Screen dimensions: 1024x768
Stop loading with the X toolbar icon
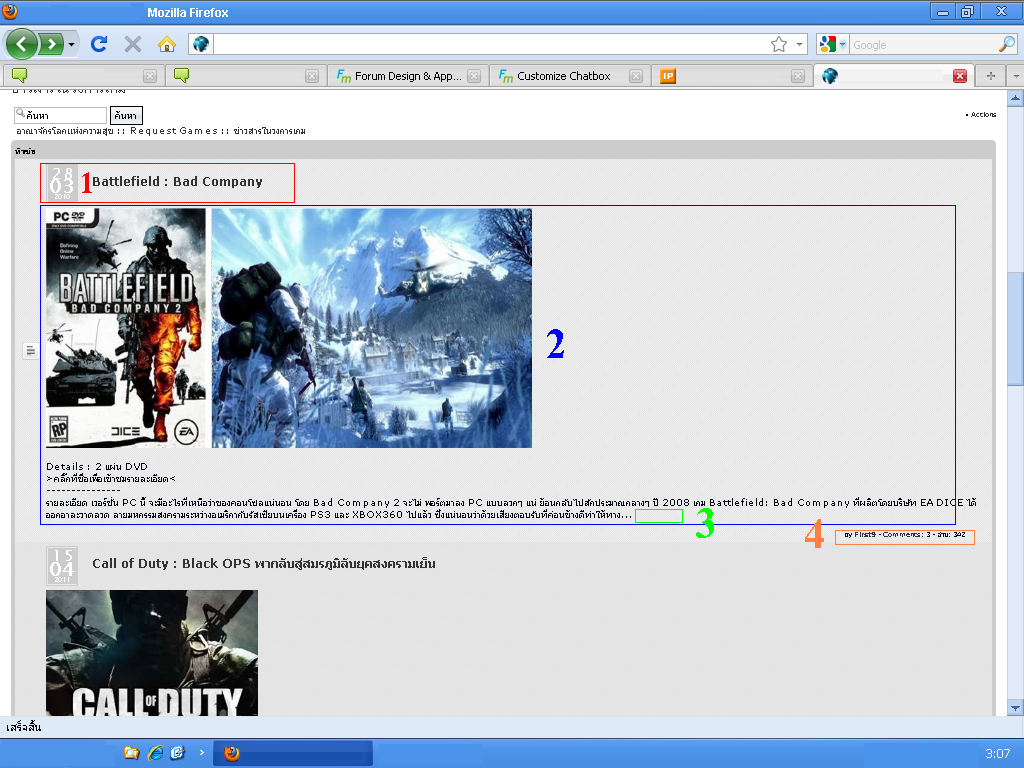(x=133, y=44)
